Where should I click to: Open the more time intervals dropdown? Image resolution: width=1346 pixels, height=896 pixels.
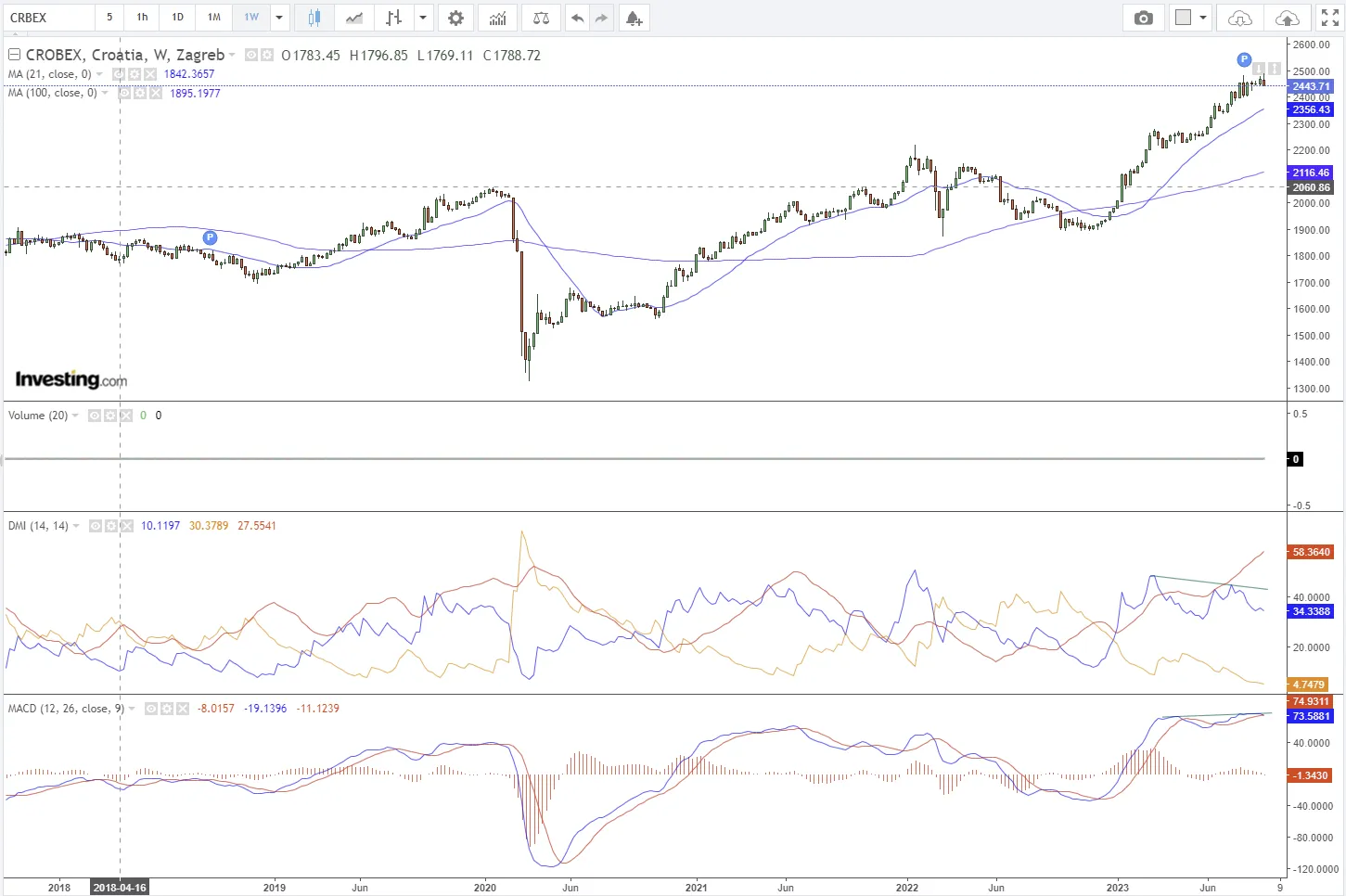pos(279,18)
